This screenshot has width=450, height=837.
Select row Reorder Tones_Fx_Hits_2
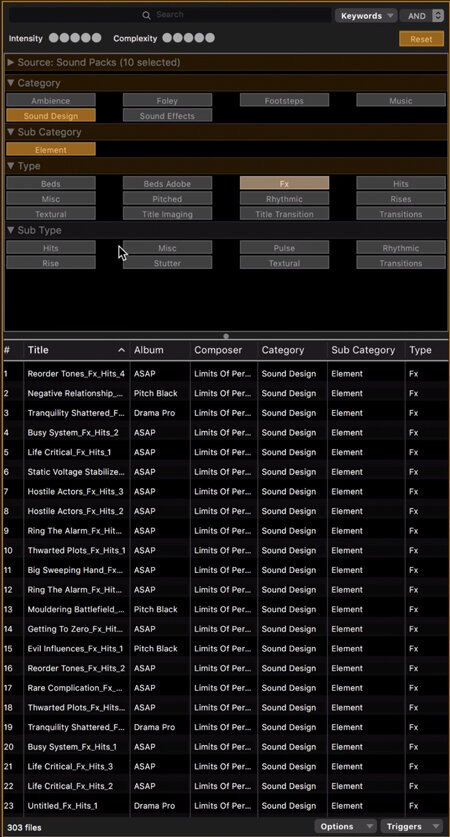coord(225,668)
